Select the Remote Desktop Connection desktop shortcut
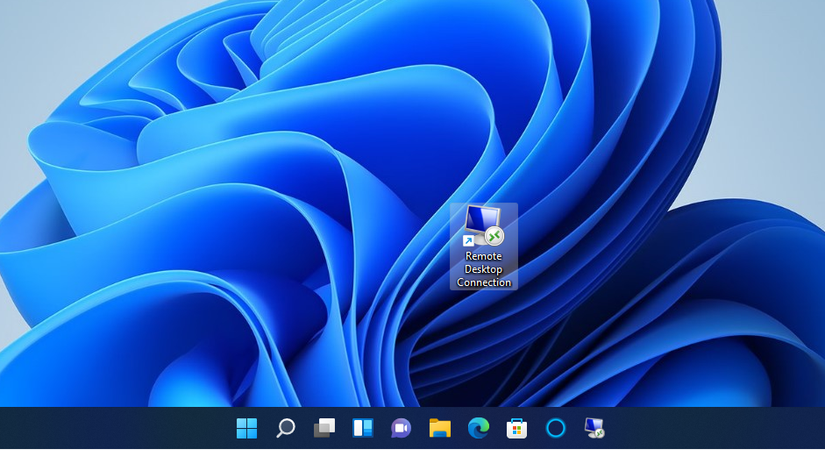Image resolution: width=825 pixels, height=450 pixels. (x=484, y=228)
